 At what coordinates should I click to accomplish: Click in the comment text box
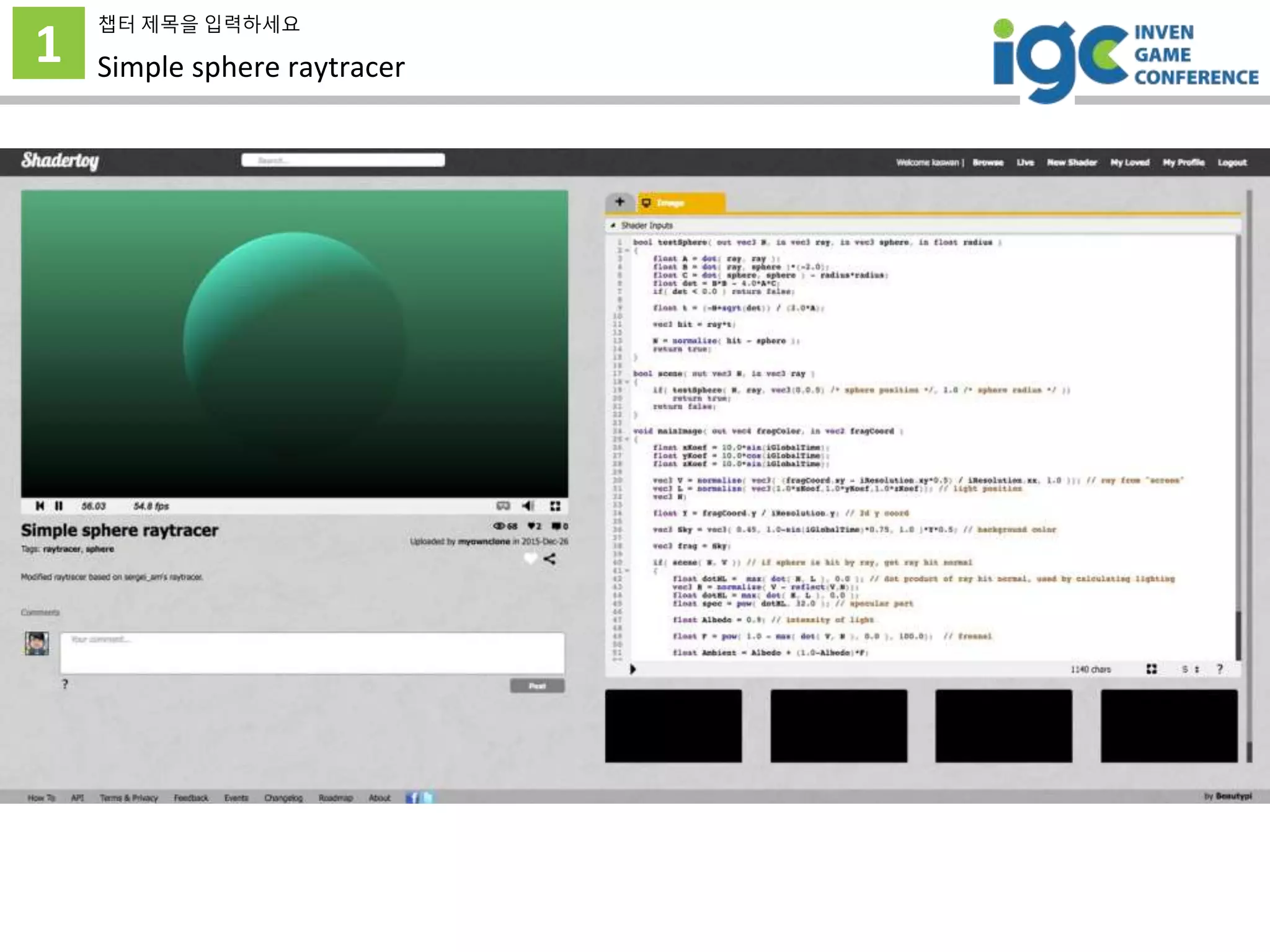click(313, 653)
